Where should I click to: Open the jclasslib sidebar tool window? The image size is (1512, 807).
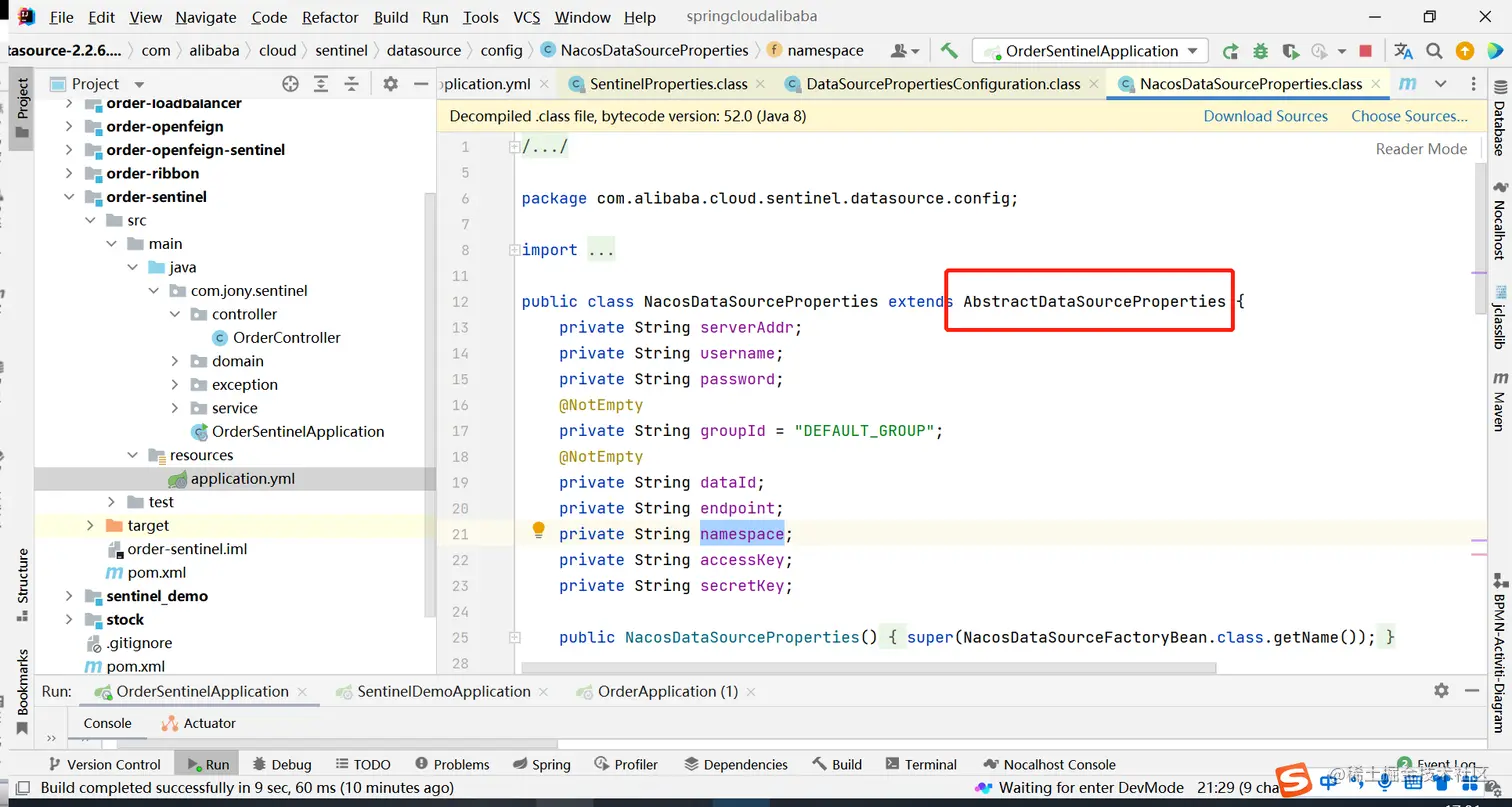point(1499,318)
